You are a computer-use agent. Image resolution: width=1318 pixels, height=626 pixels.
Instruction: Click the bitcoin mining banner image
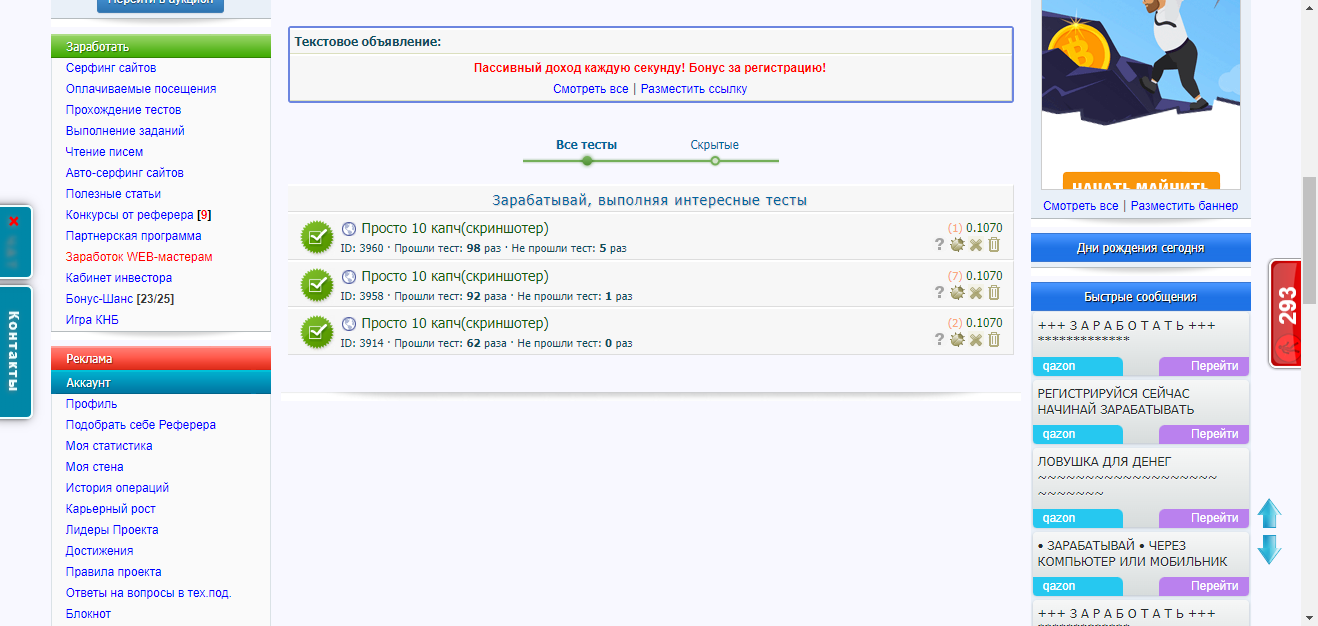pos(1141,95)
